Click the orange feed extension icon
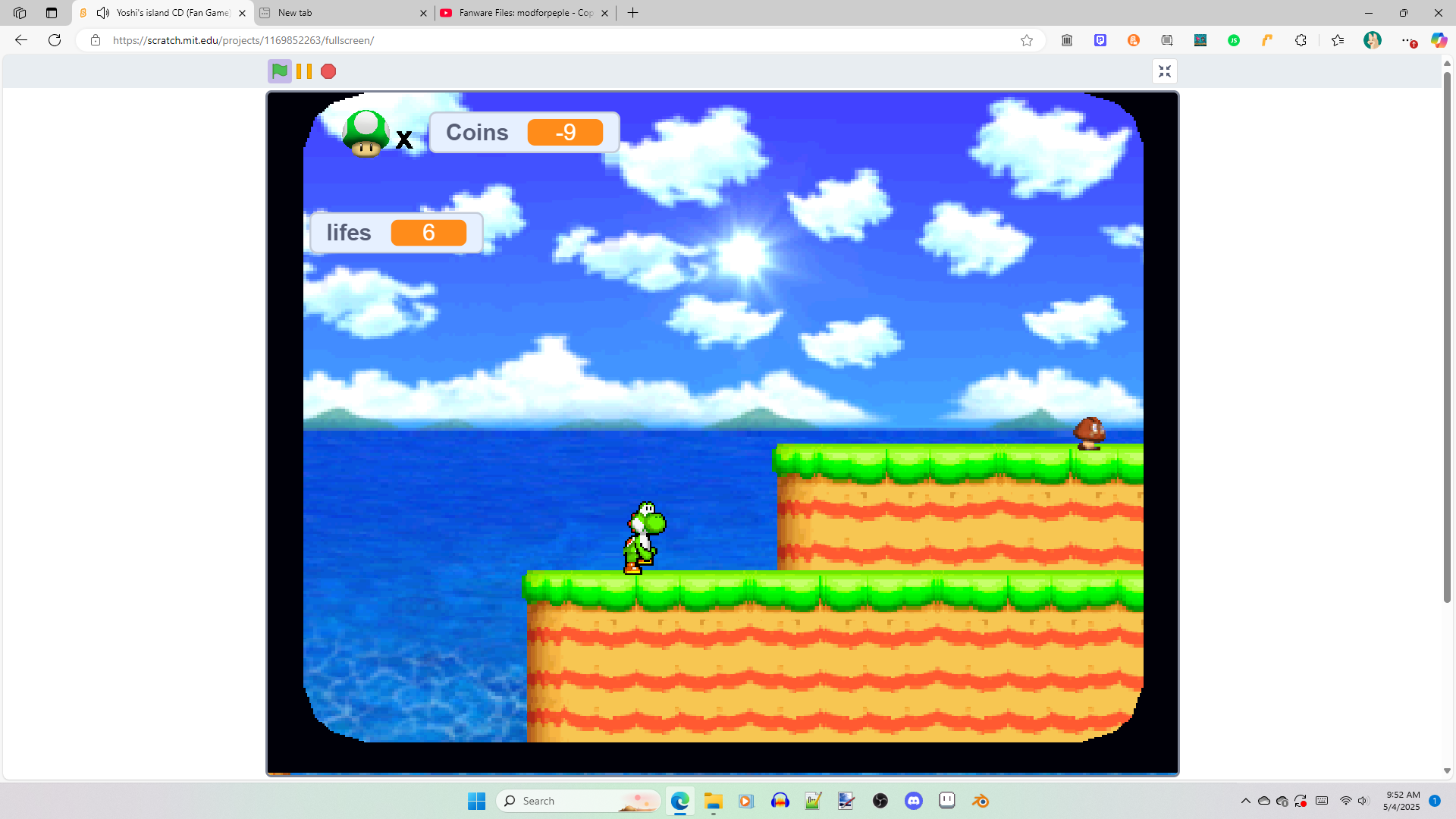The image size is (1456, 819). (1267, 40)
